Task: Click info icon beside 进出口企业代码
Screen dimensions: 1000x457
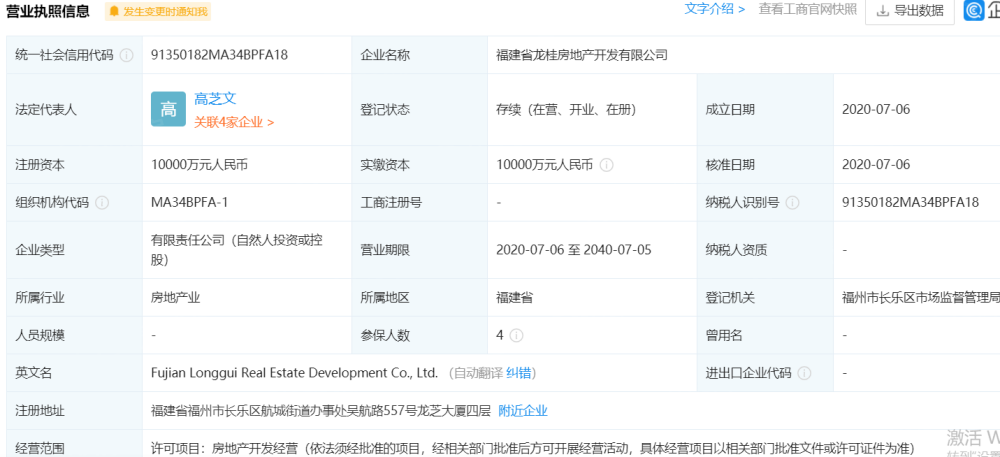Action: pyautogui.click(x=804, y=373)
